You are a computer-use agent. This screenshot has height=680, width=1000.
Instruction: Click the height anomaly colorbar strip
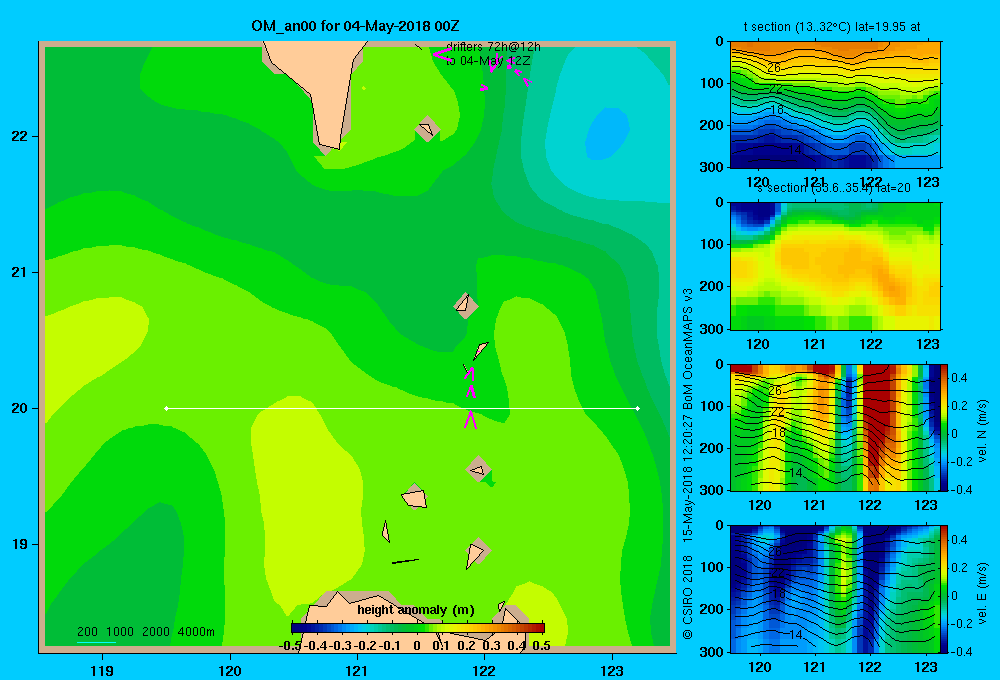[418, 628]
